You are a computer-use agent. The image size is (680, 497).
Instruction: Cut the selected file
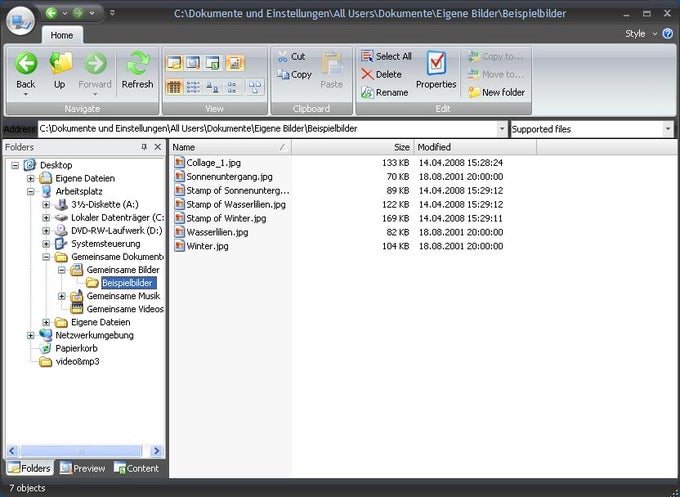[x=291, y=56]
